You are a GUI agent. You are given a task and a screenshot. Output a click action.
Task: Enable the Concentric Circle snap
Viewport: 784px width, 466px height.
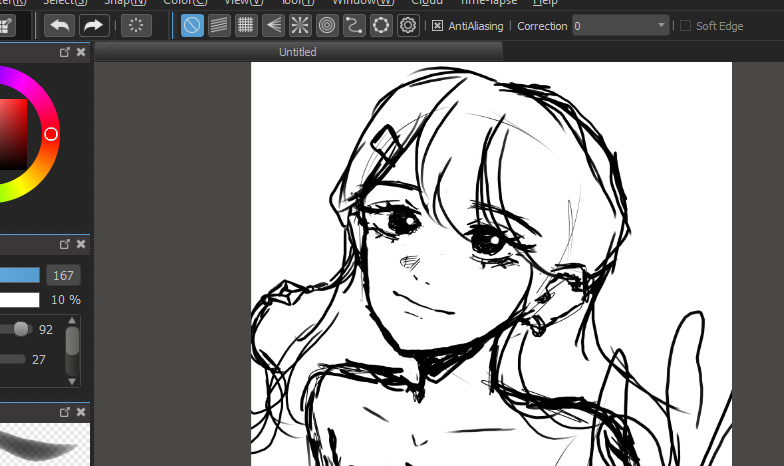[x=327, y=26]
